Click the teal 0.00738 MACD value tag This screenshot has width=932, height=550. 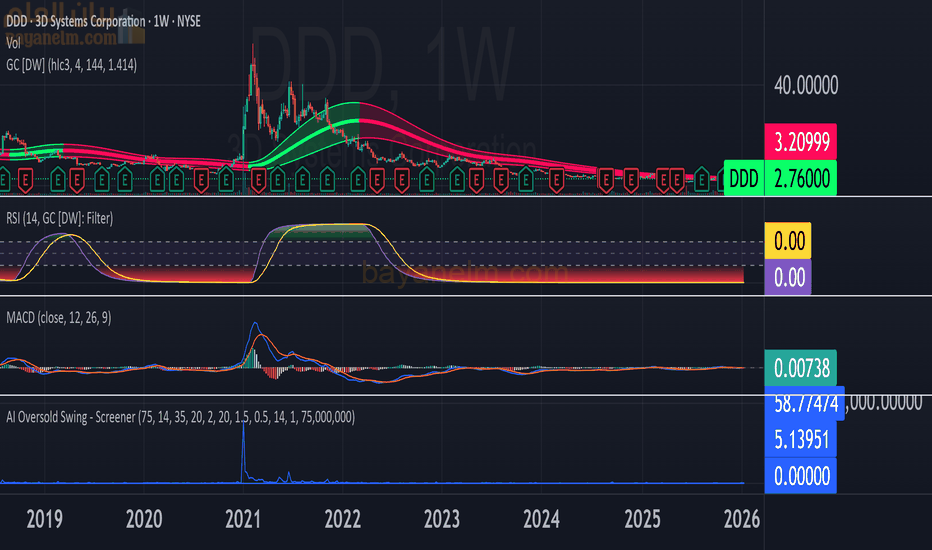tap(799, 366)
